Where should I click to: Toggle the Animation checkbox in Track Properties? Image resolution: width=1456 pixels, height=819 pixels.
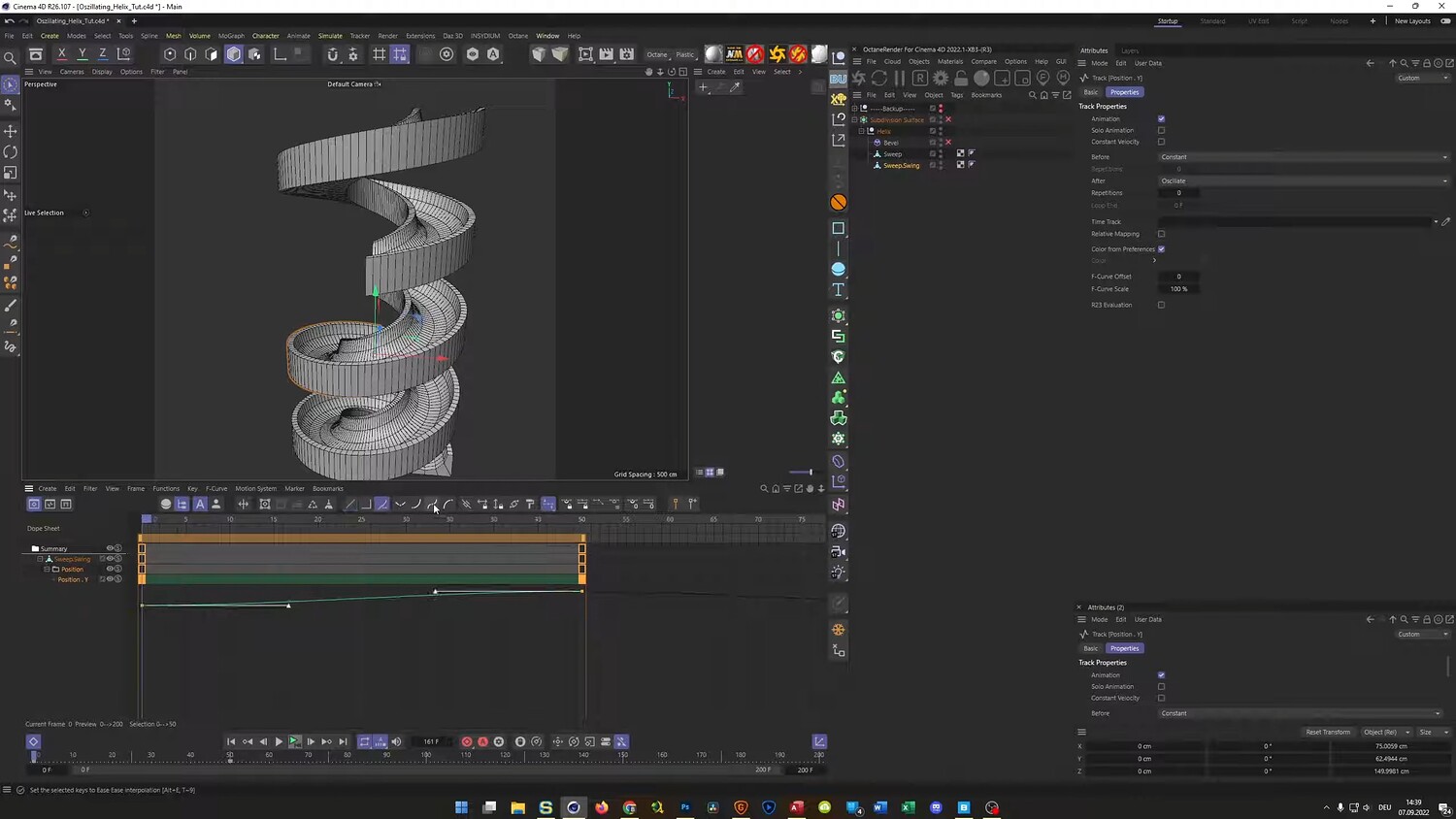(1161, 118)
